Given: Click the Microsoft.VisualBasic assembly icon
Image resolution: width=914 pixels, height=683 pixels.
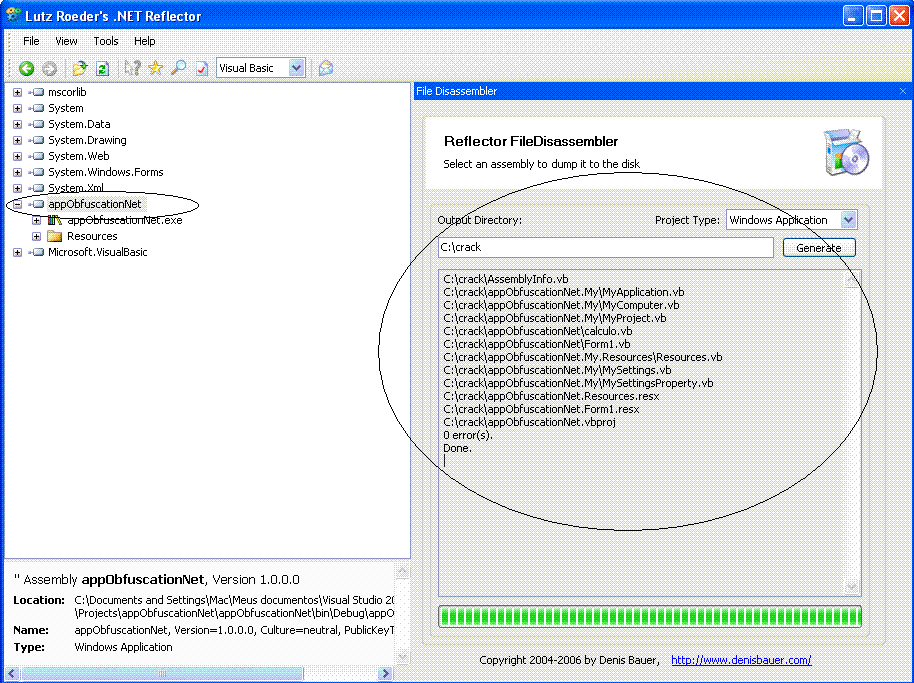Looking at the screenshot, I should [36, 252].
